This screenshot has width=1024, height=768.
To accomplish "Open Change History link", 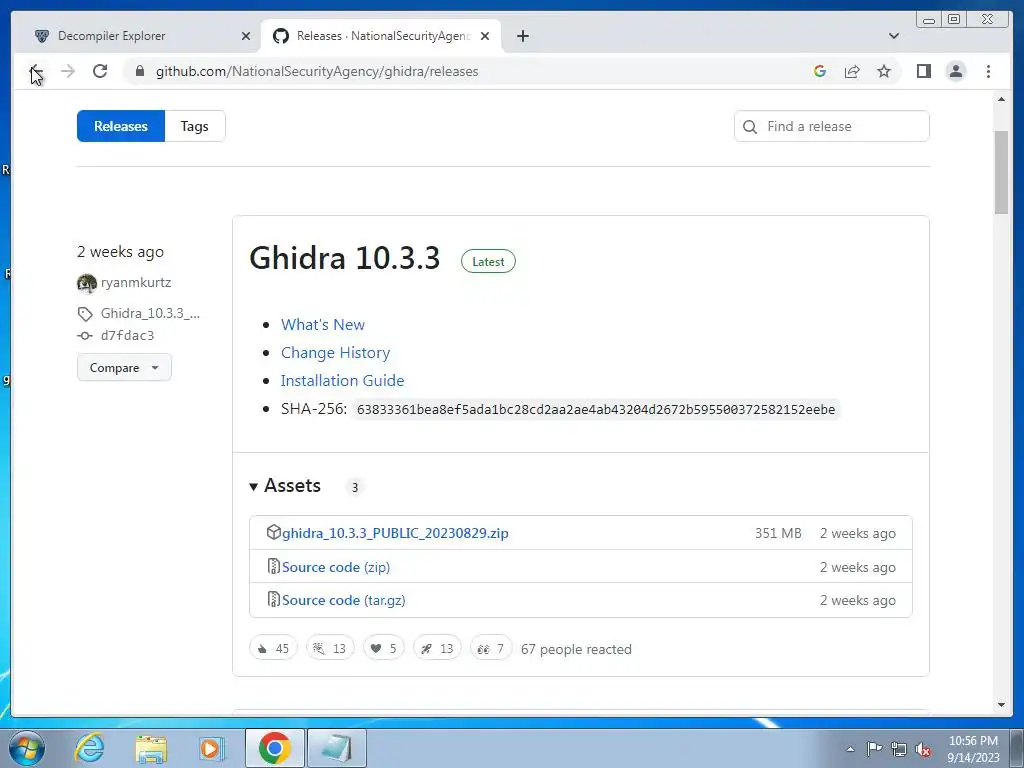I will 335,353.
